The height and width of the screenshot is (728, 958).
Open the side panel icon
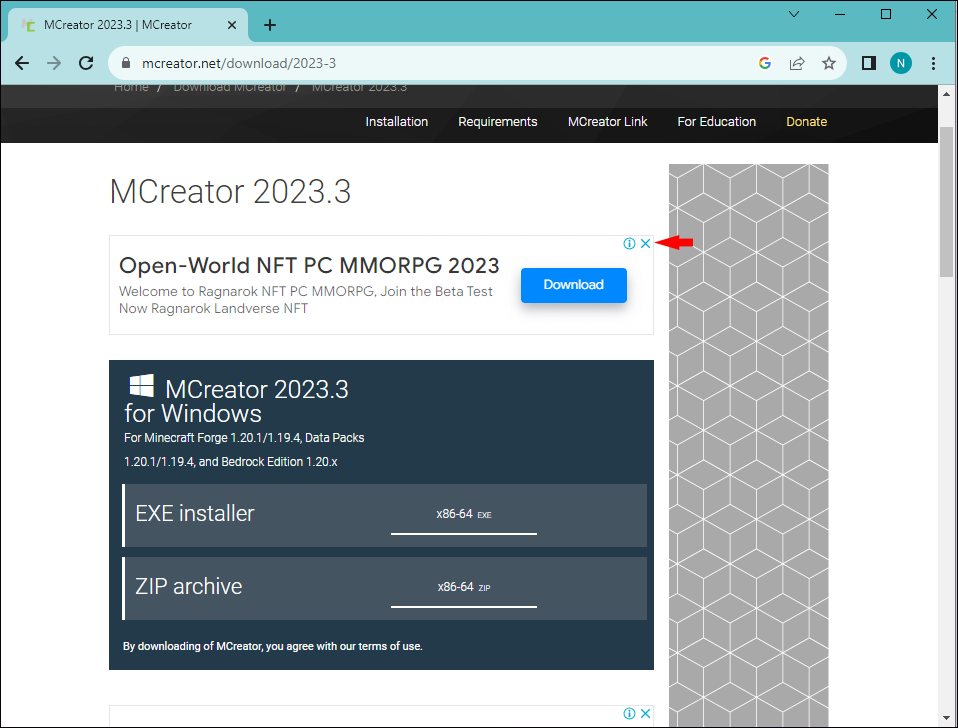[x=869, y=63]
